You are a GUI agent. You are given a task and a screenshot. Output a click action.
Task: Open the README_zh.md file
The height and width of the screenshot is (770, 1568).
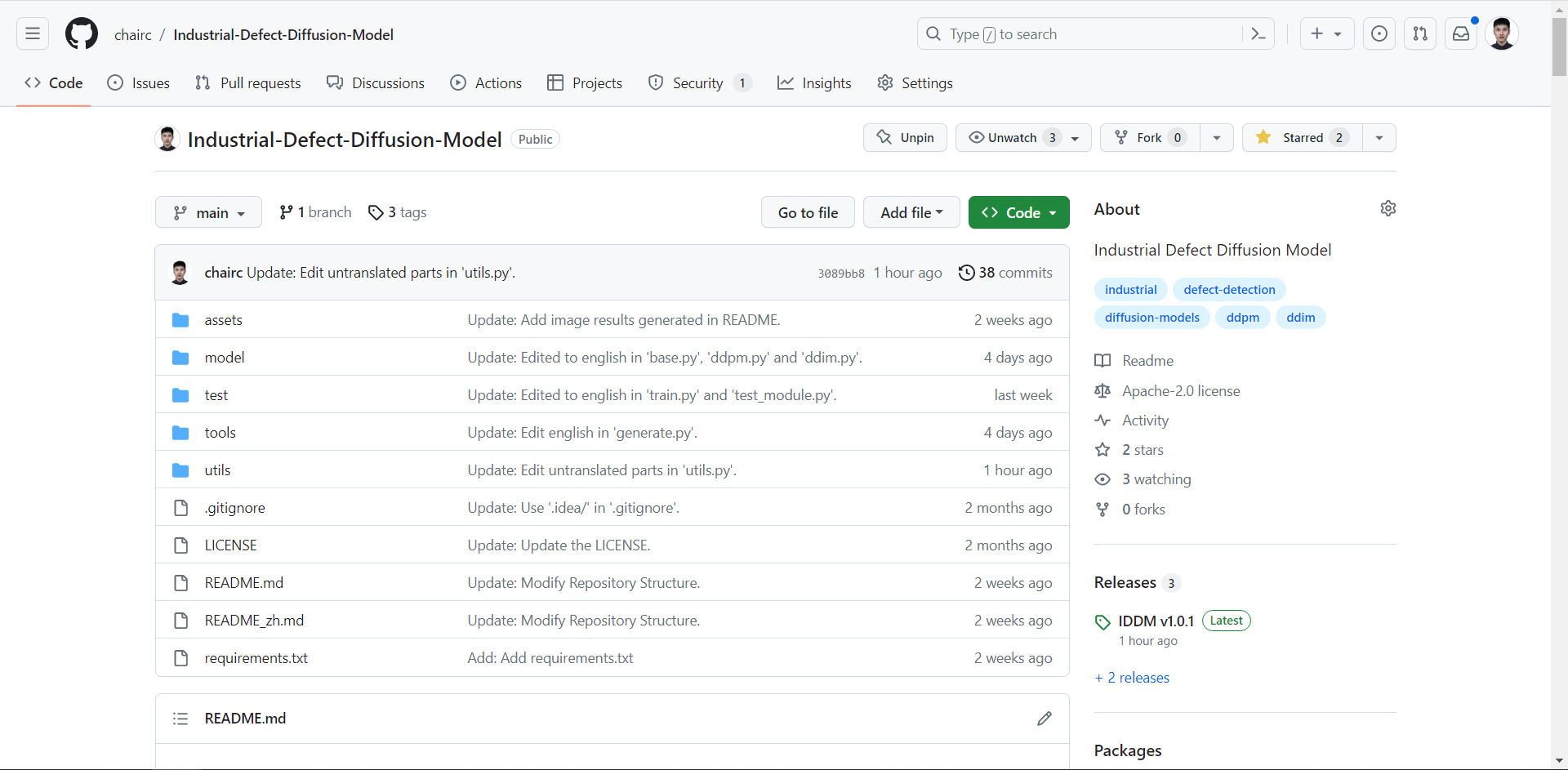tap(254, 621)
